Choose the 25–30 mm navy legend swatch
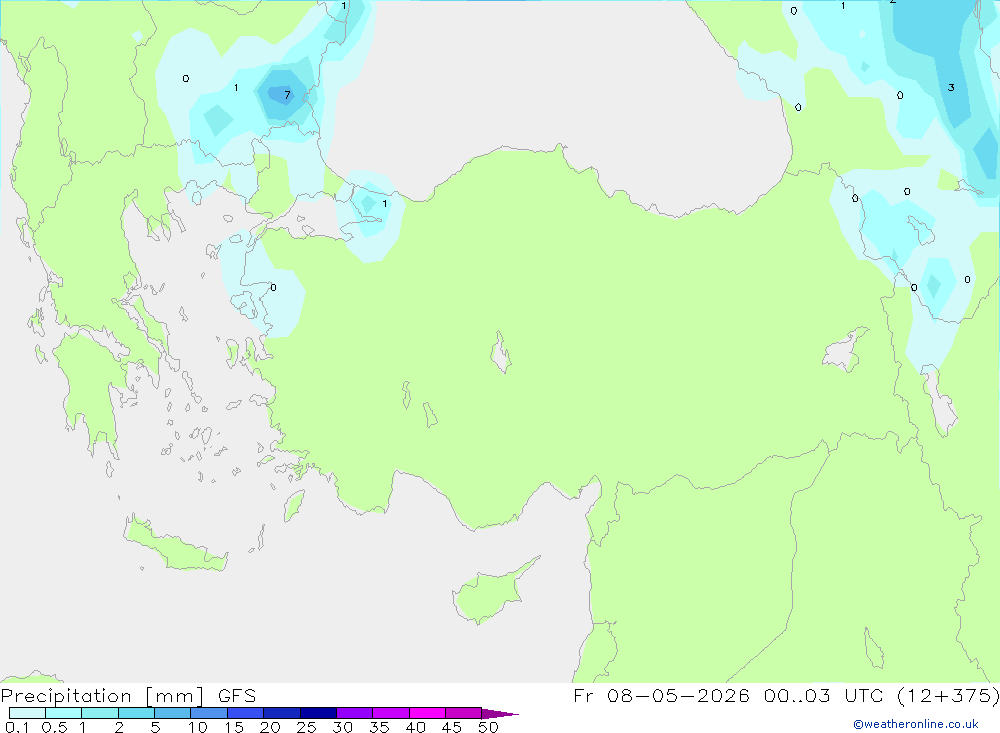 (x=318, y=713)
